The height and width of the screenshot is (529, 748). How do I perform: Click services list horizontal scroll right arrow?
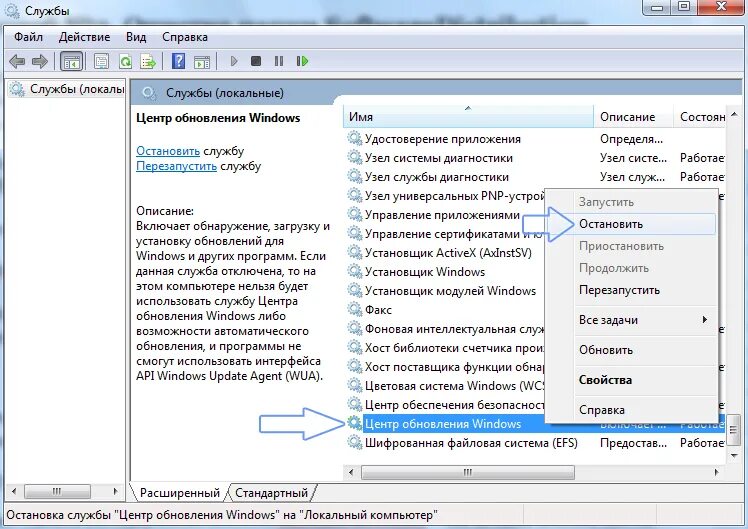717,473
